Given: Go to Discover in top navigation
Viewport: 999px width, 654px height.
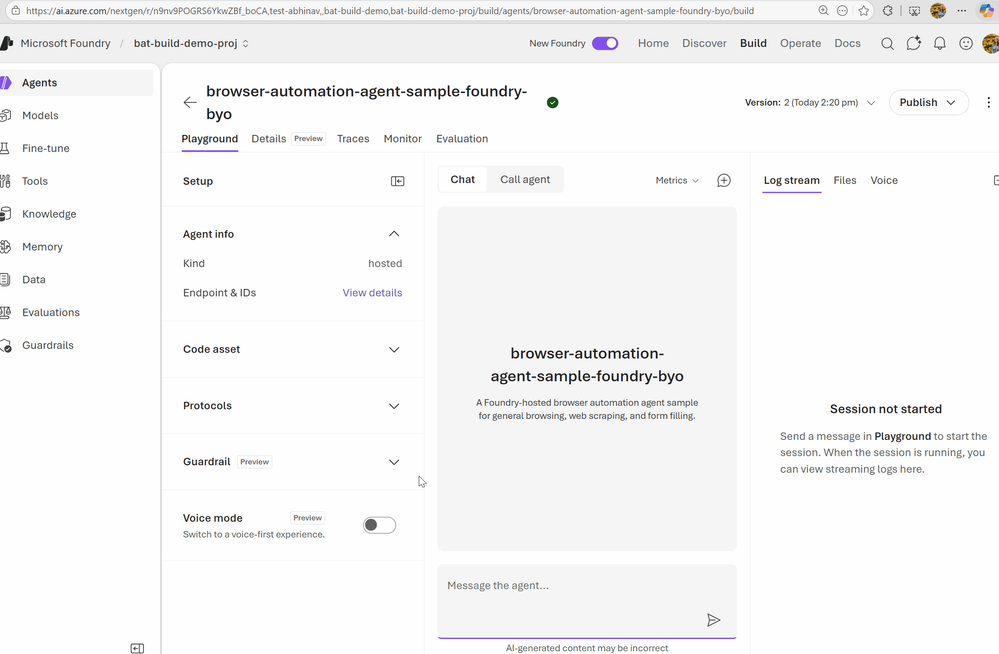Looking at the screenshot, I should pyautogui.click(x=704, y=43).
